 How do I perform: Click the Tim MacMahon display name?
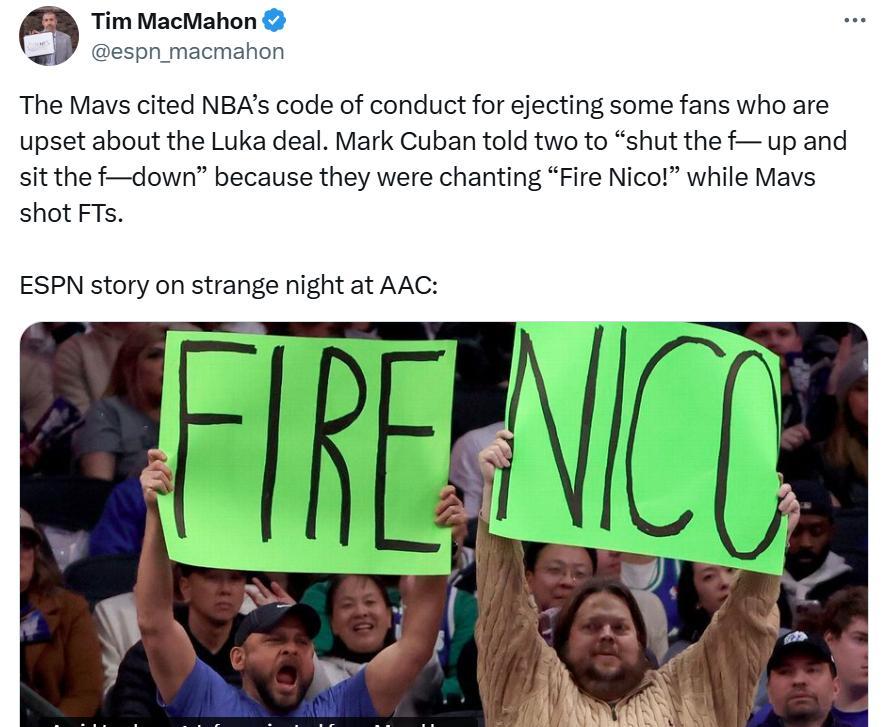pos(174,21)
